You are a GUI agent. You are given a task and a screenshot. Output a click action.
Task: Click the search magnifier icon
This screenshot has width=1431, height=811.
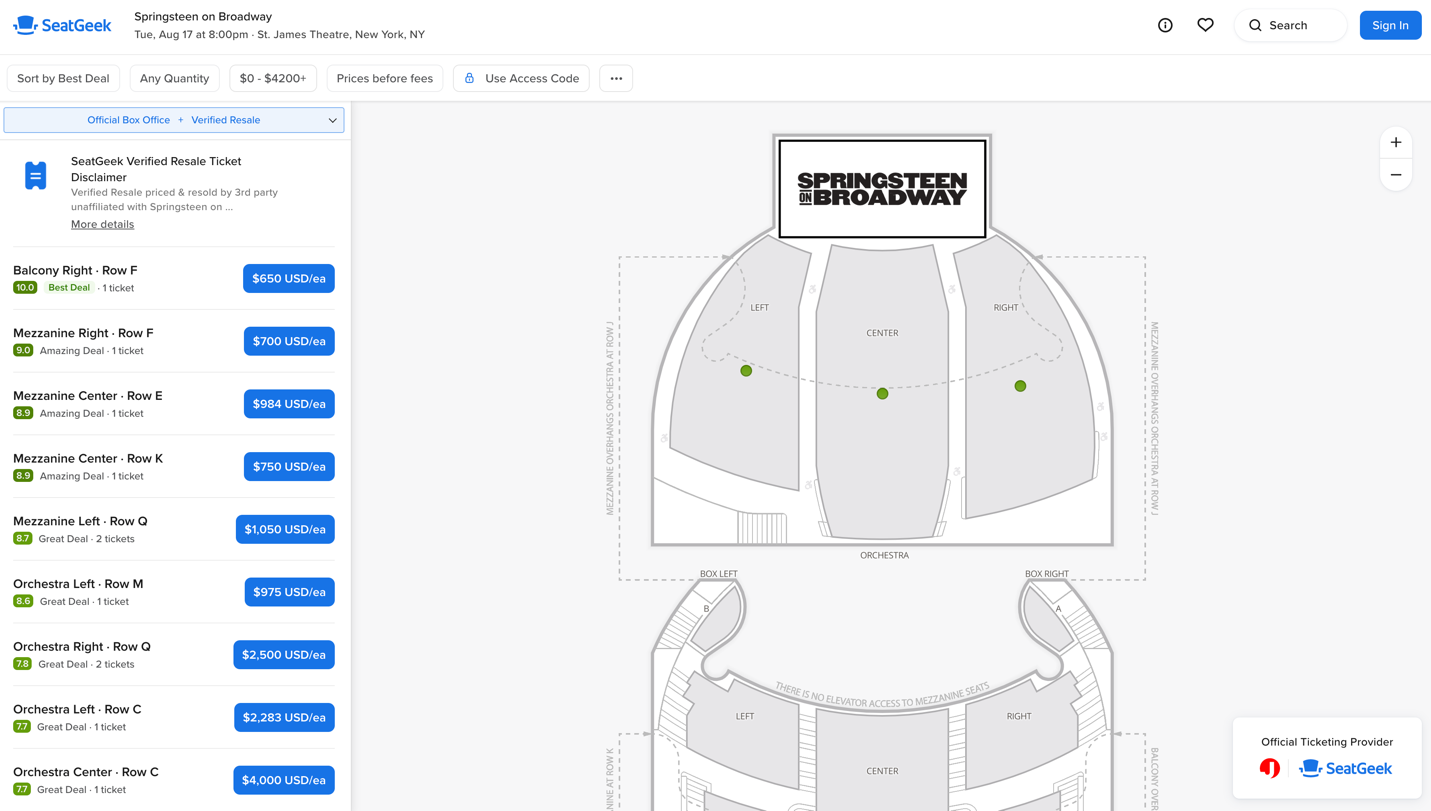(1255, 25)
